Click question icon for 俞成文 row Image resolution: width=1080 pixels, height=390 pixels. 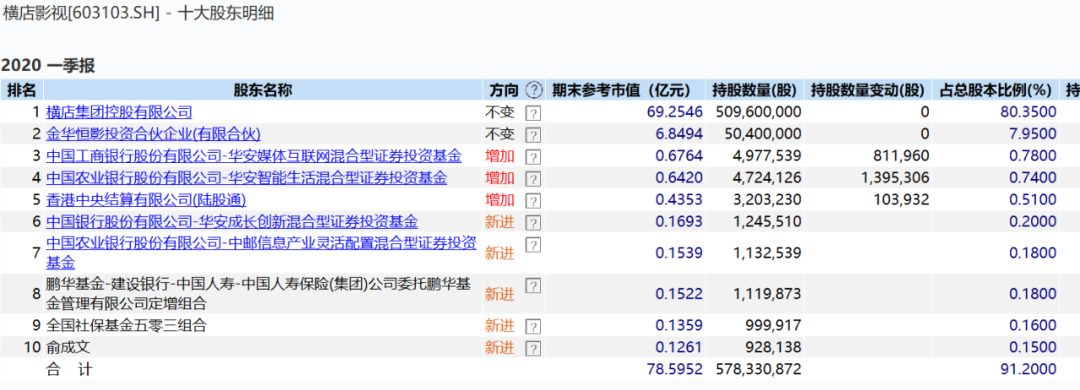tap(533, 349)
